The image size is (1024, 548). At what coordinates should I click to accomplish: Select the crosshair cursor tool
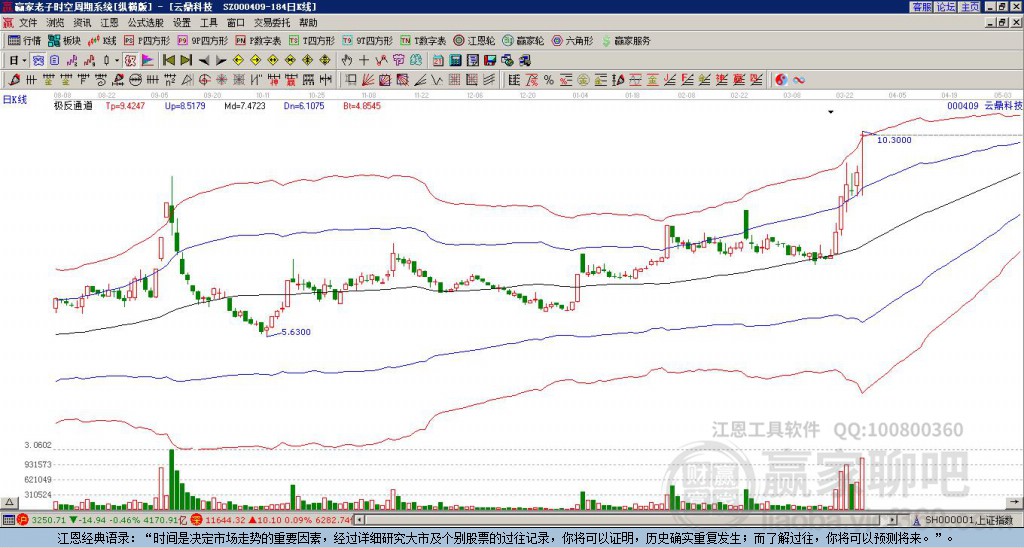364,61
